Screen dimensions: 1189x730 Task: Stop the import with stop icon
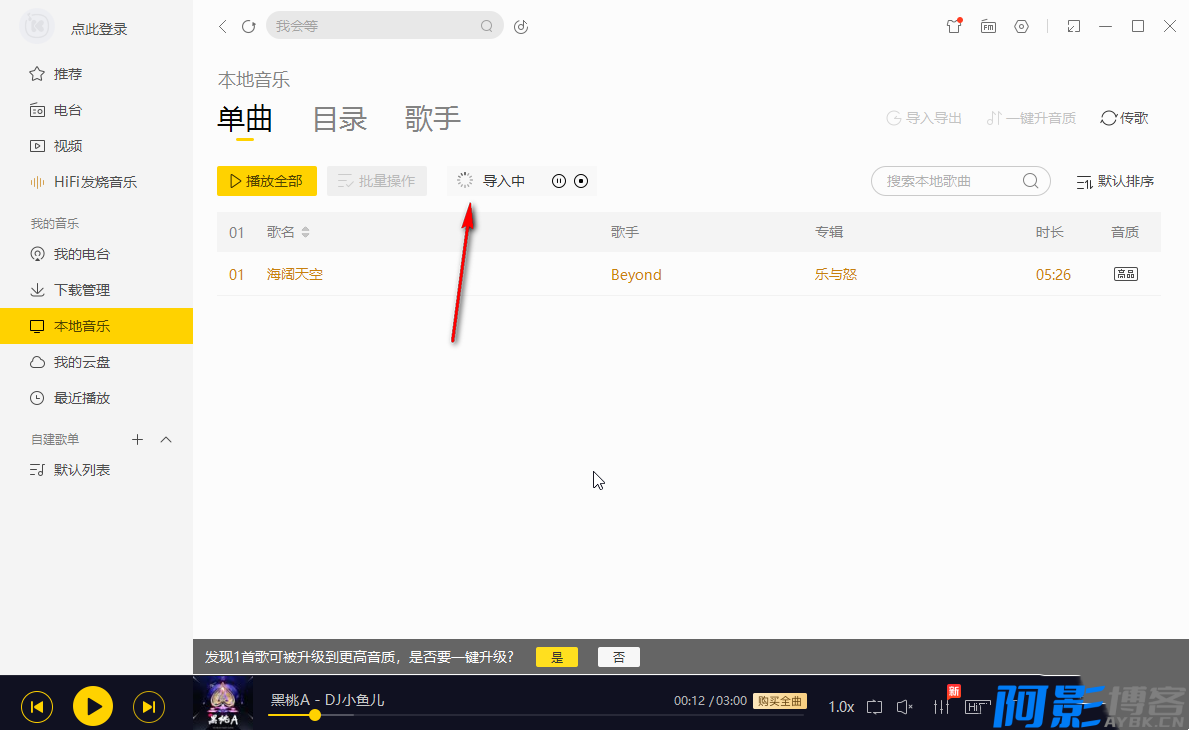pyautogui.click(x=581, y=181)
